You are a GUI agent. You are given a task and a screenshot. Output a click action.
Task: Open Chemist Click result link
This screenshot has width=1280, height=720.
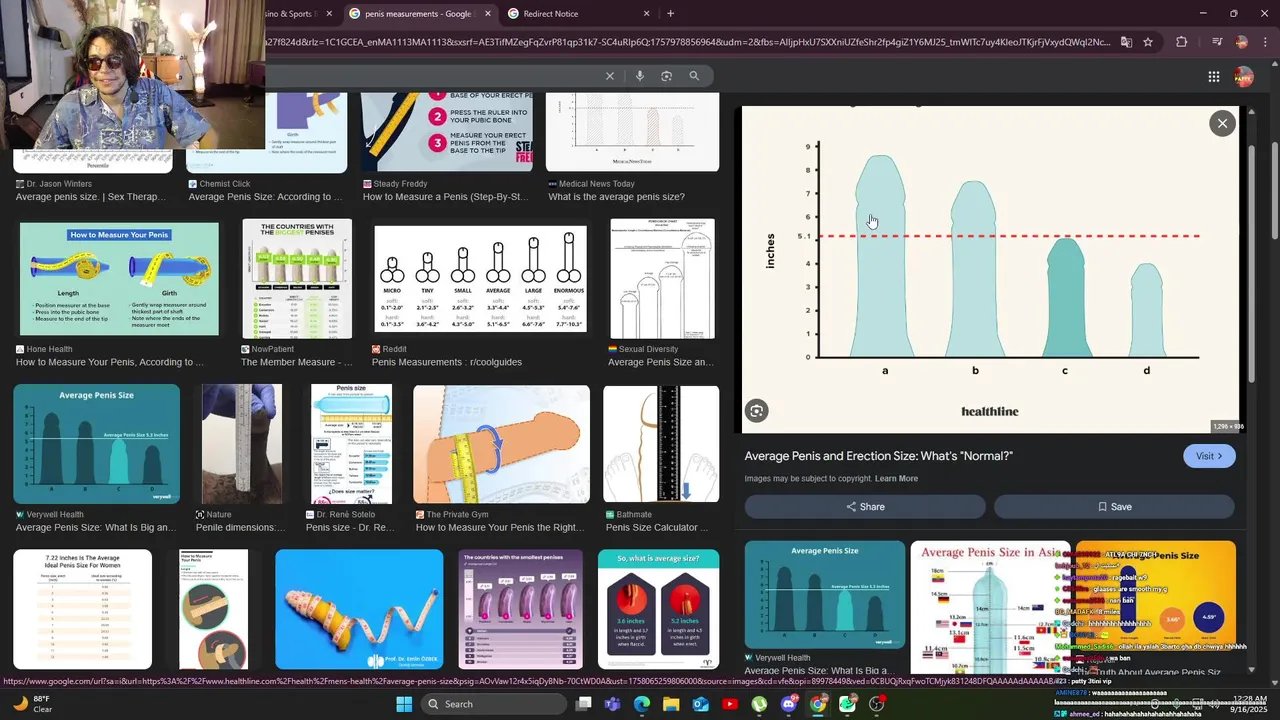point(267,190)
